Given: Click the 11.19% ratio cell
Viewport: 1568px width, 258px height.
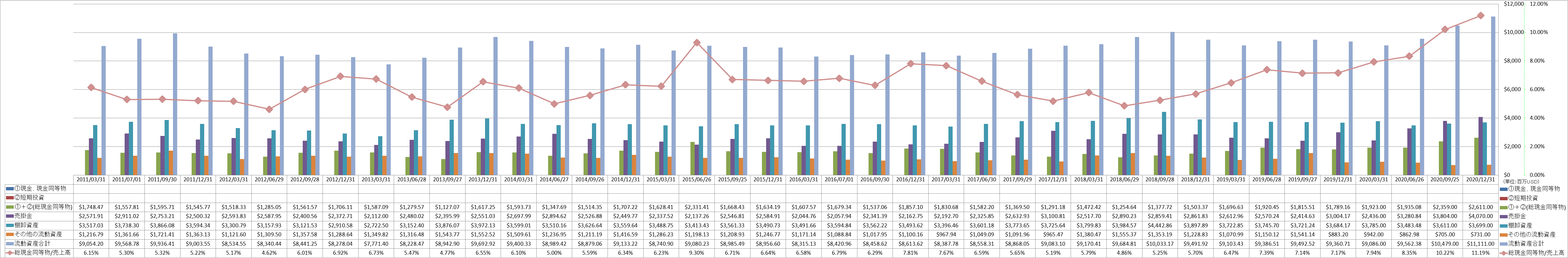Looking at the screenshot, I should click(1481, 253).
